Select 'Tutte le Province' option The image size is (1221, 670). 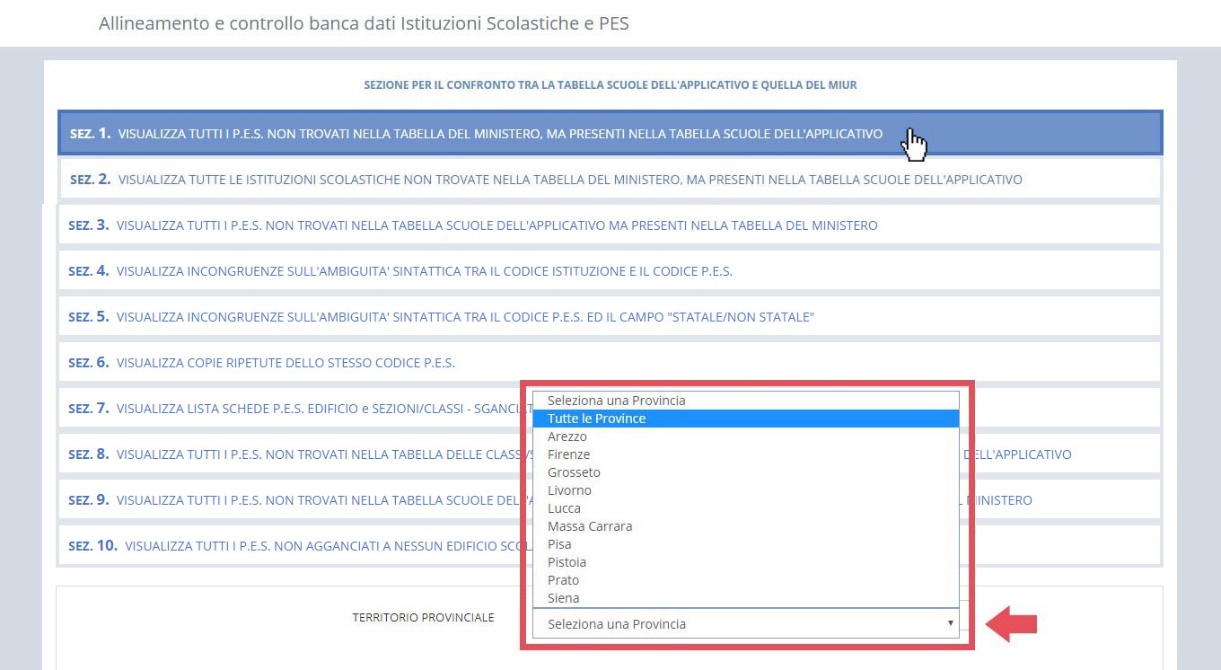click(746, 418)
